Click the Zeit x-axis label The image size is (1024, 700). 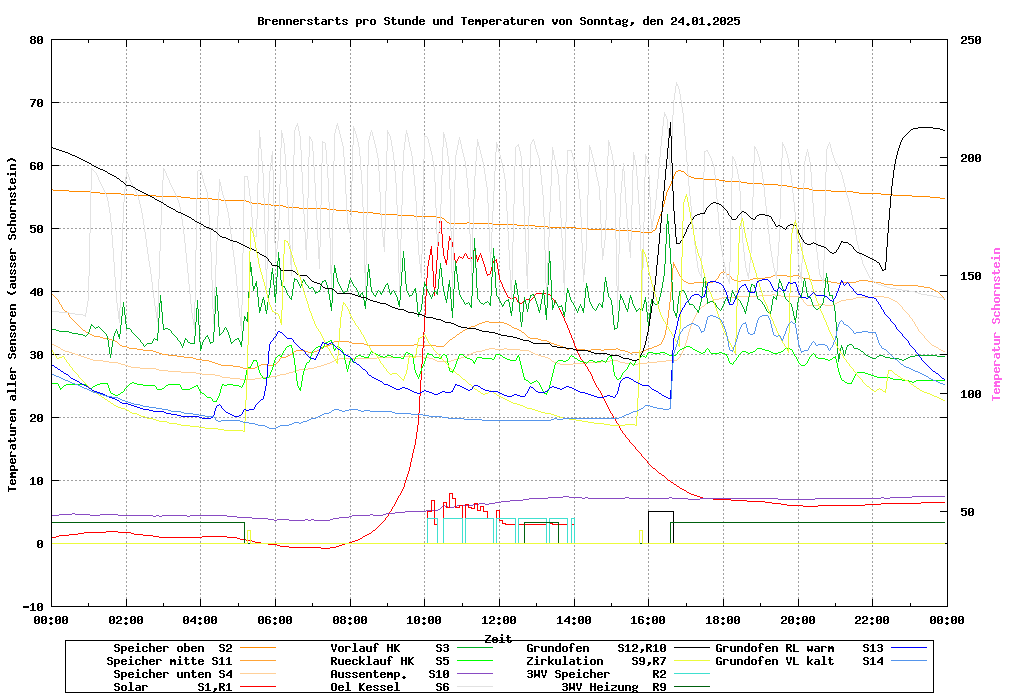pos(498,638)
